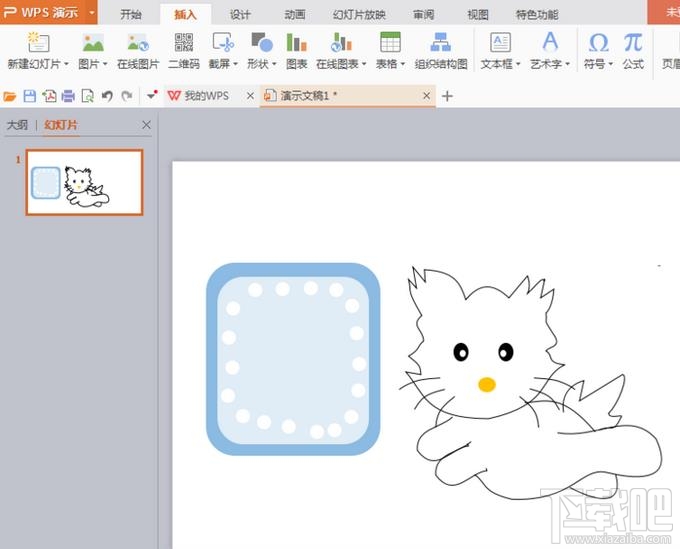Image resolution: width=680 pixels, height=549 pixels.
Task: Click the Table (表格) icon
Action: click(x=390, y=42)
